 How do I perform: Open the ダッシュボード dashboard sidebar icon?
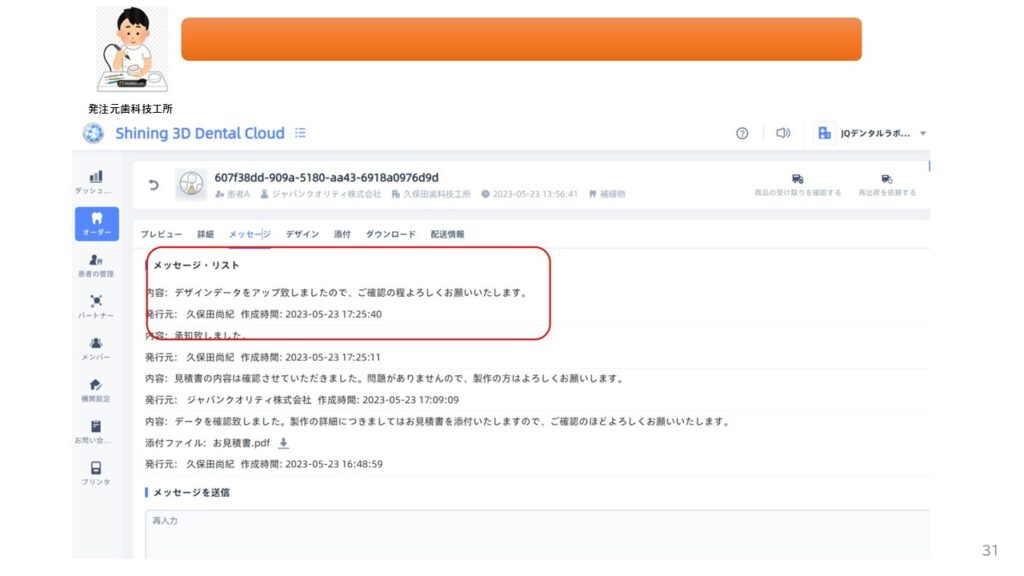(x=96, y=180)
